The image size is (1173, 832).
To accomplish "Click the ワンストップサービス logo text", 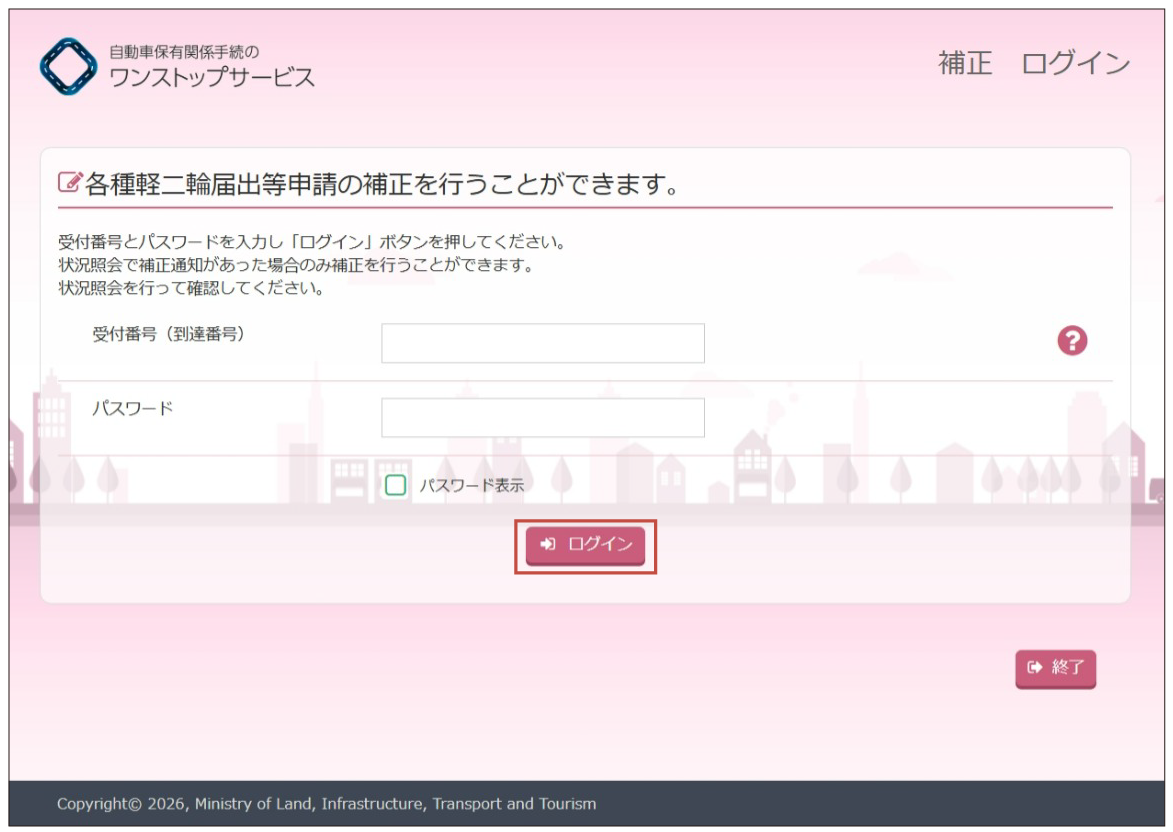I will (x=211, y=77).
